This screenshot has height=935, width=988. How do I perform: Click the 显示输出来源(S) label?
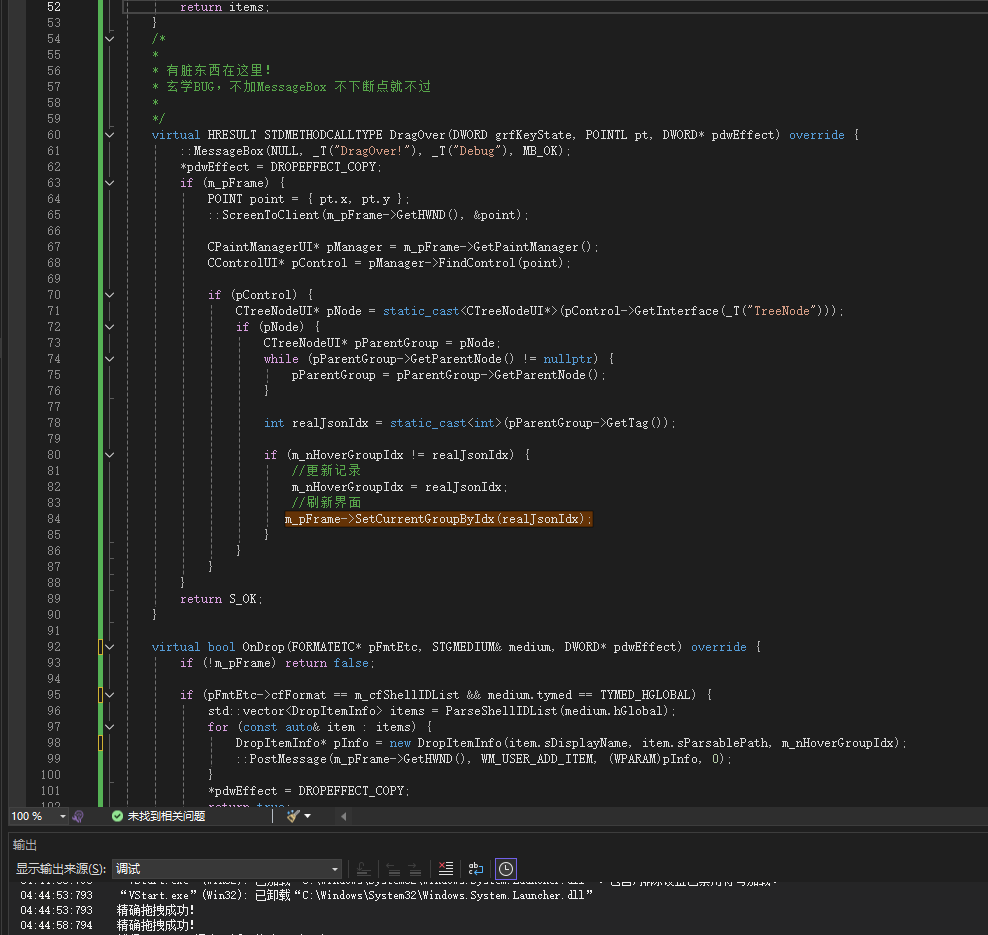coord(60,869)
